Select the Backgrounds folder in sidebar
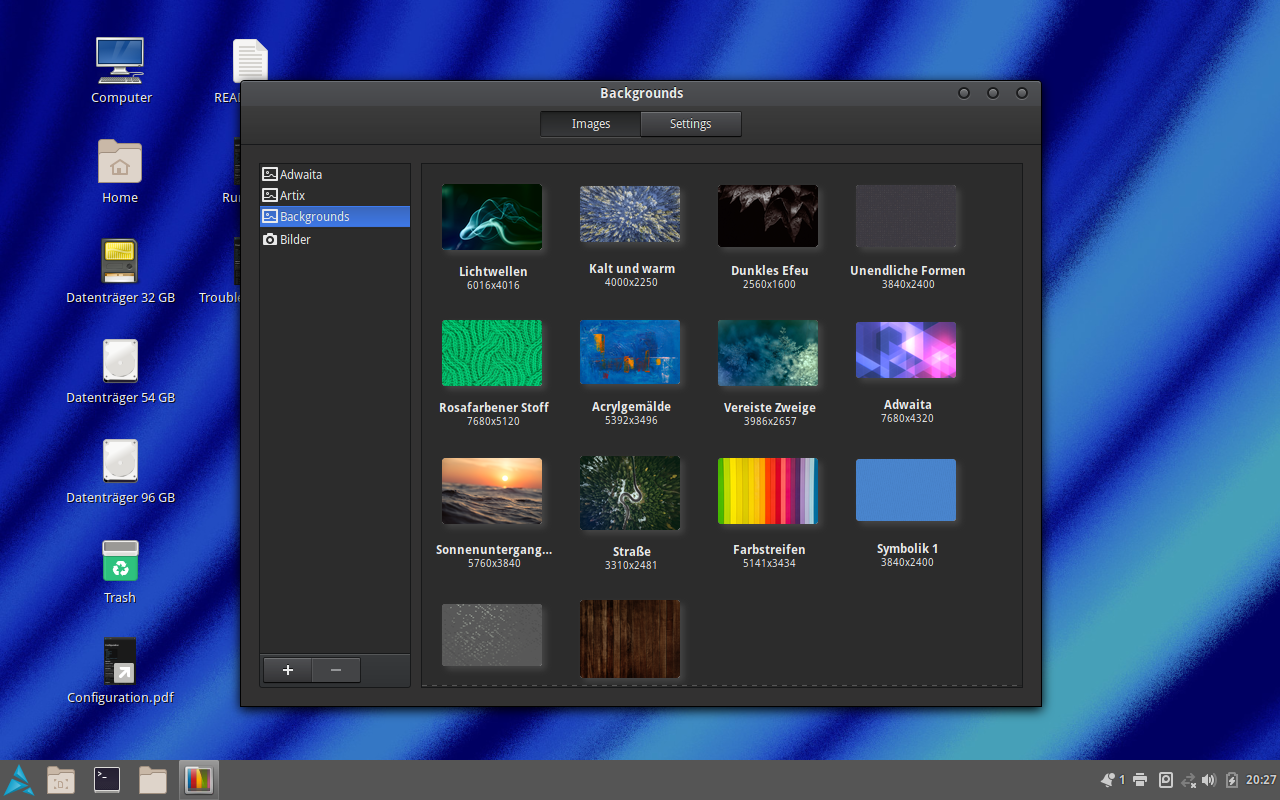The width and height of the screenshot is (1280, 800). [335, 216]
